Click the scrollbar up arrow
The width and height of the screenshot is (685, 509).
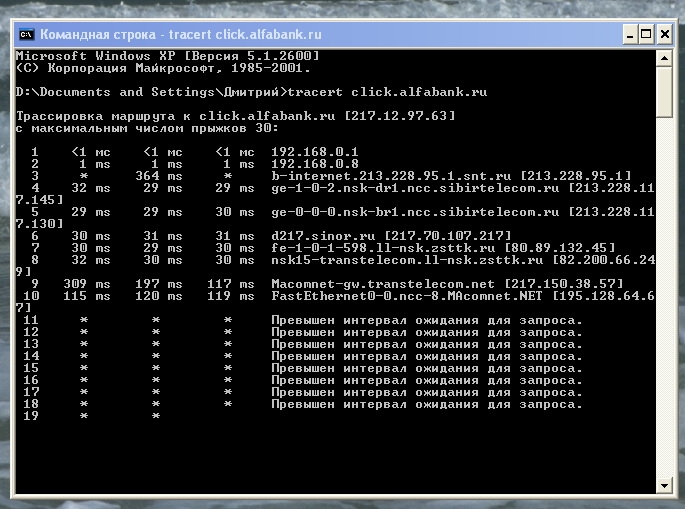click(664, 58)
